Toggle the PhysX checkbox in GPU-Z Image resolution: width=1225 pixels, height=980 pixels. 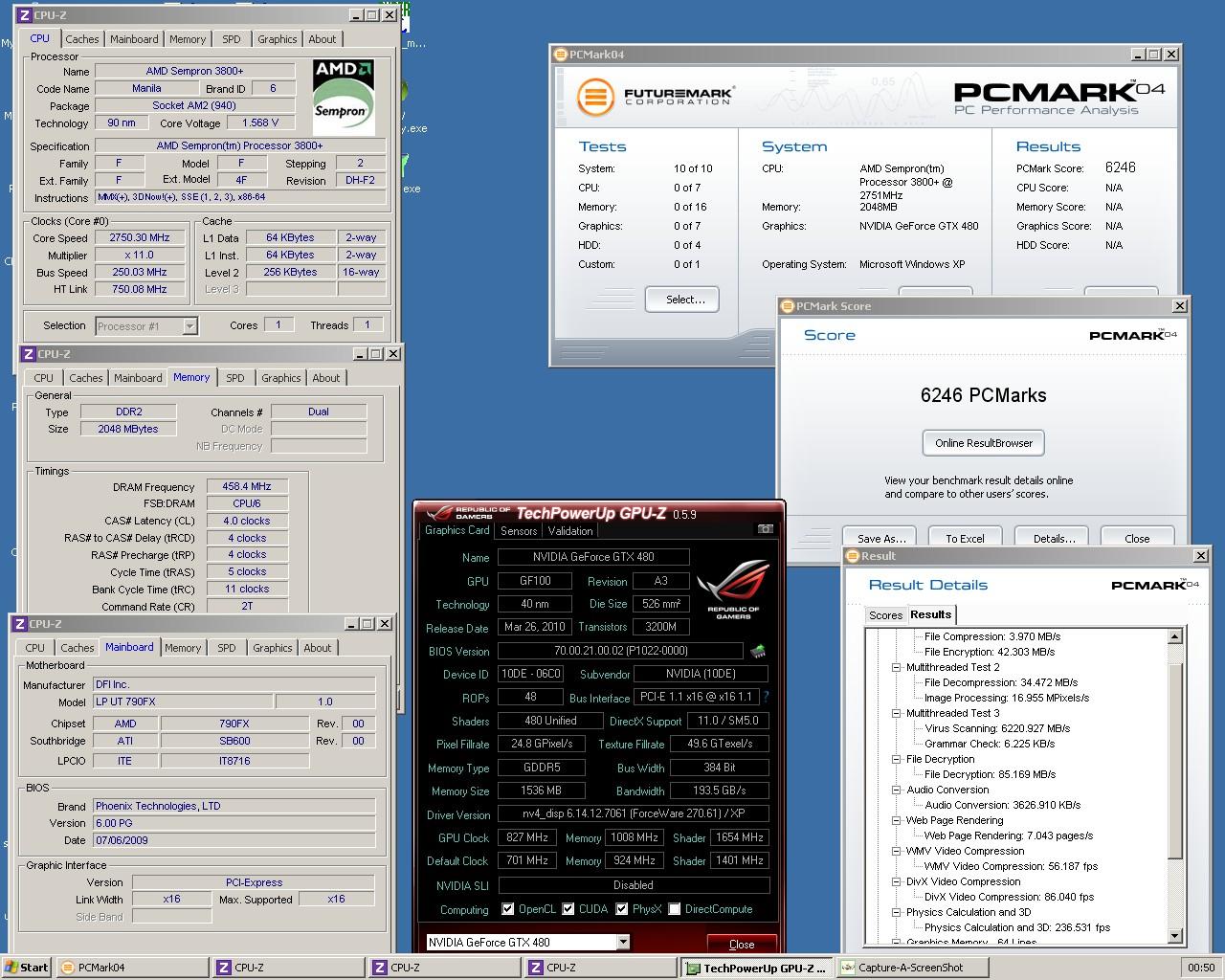[622, 909]
